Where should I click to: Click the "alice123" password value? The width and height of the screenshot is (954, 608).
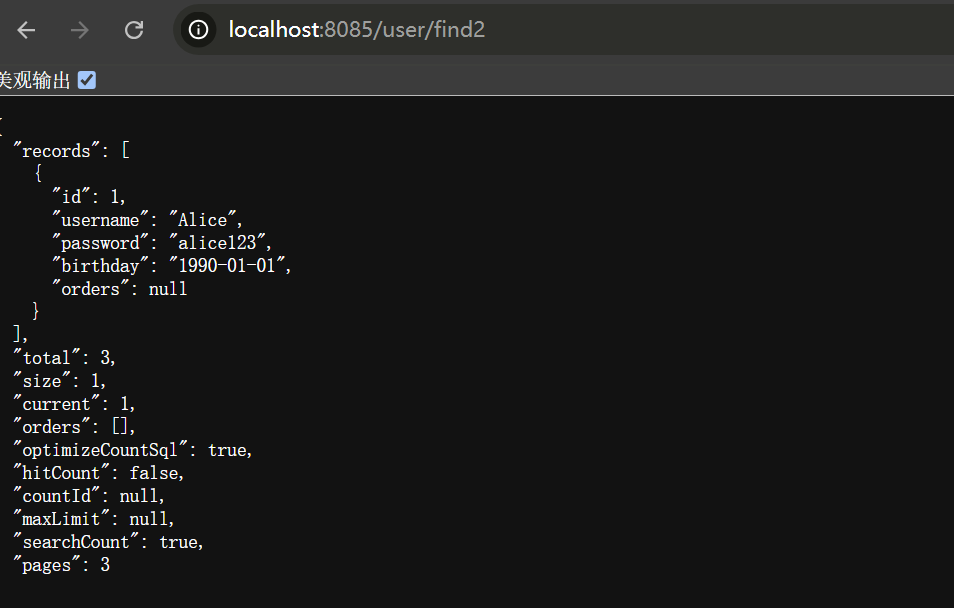click(220, 243)
